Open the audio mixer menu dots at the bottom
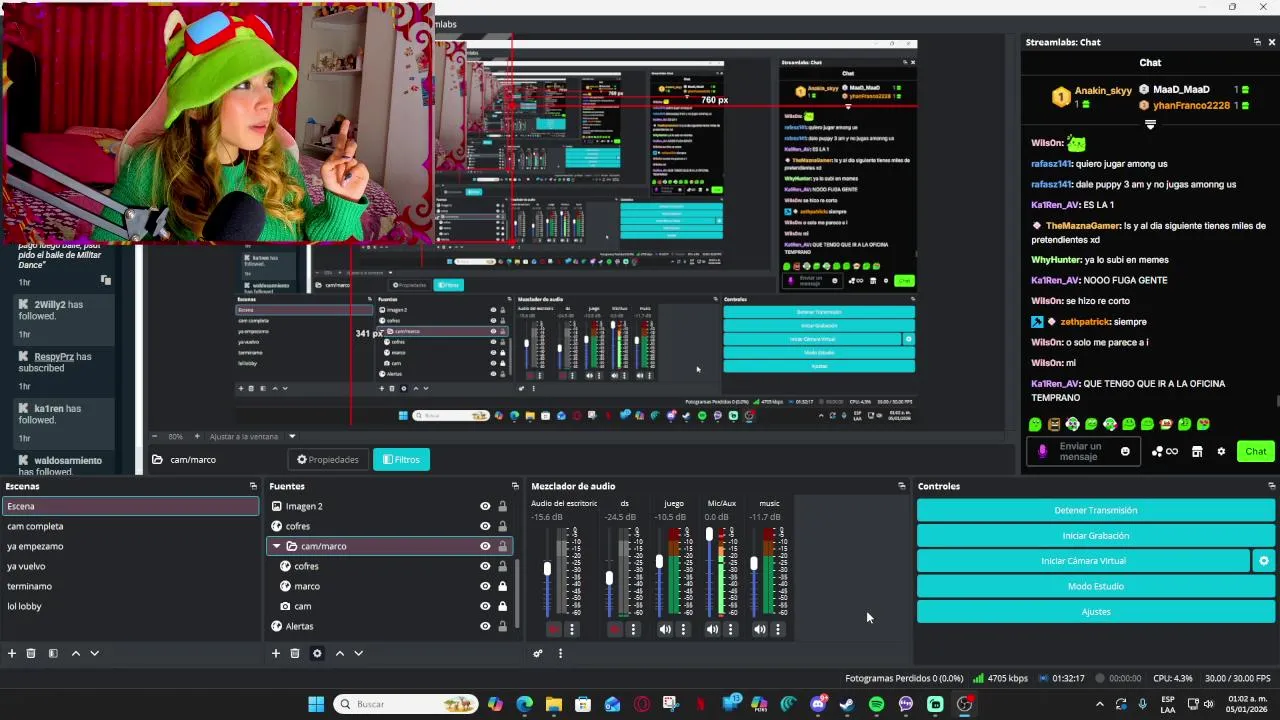Screen dimensions: 1280x720 click(560, 653)
